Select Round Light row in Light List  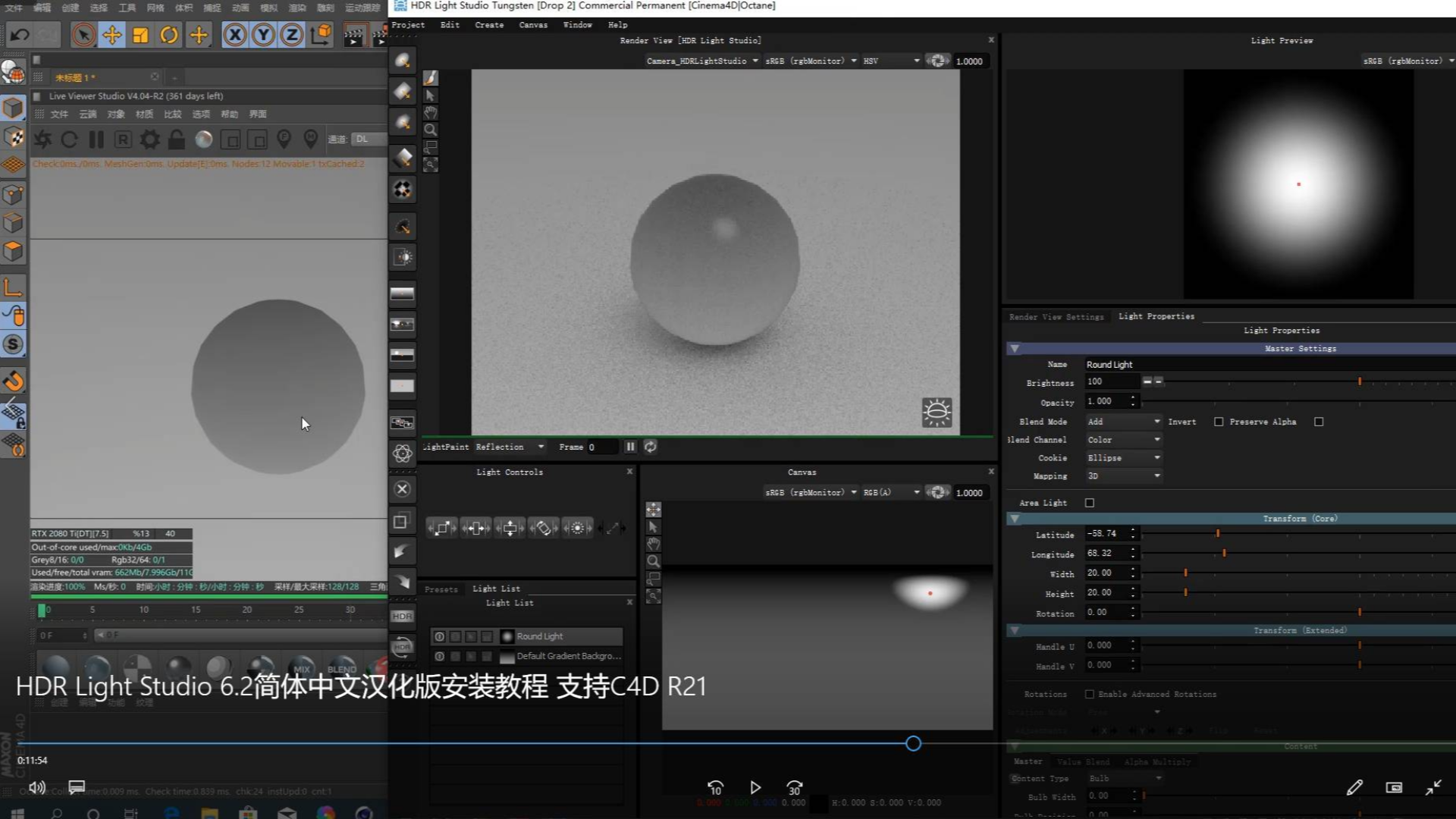(x=526, y=636)
